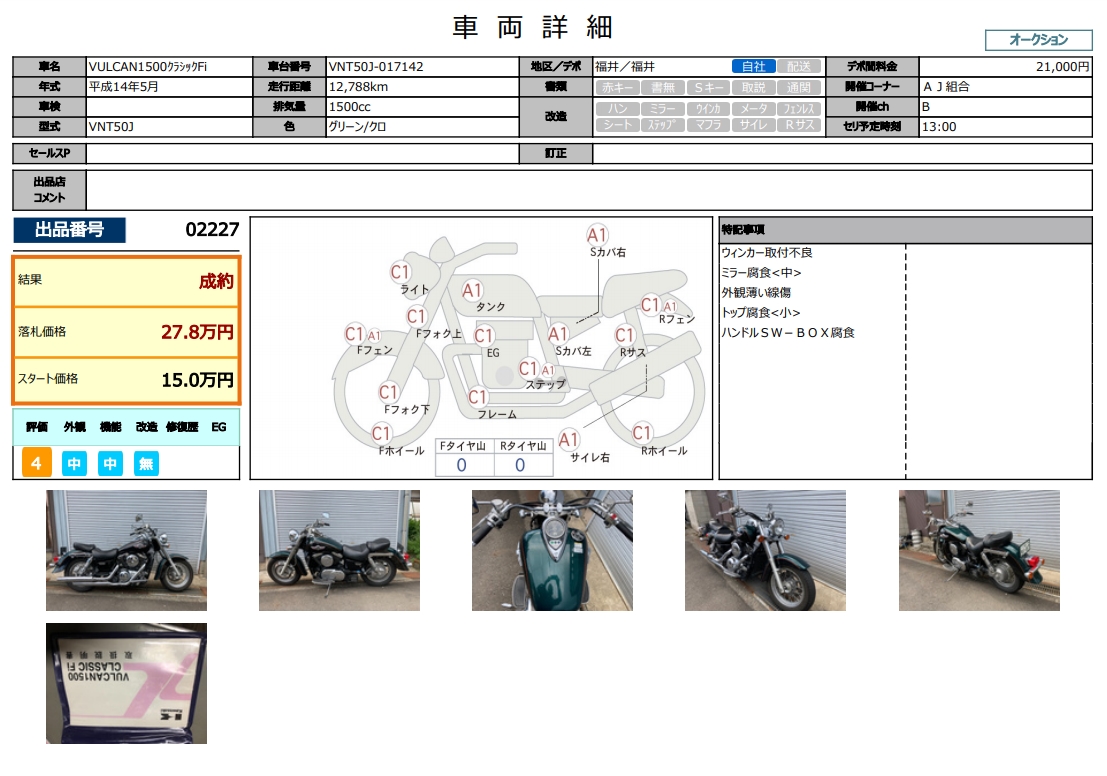Viewport: 1107px width, 776px height.
Task: Click the ハンドルSW-BOX腐食 note
Action: point(788,333)
